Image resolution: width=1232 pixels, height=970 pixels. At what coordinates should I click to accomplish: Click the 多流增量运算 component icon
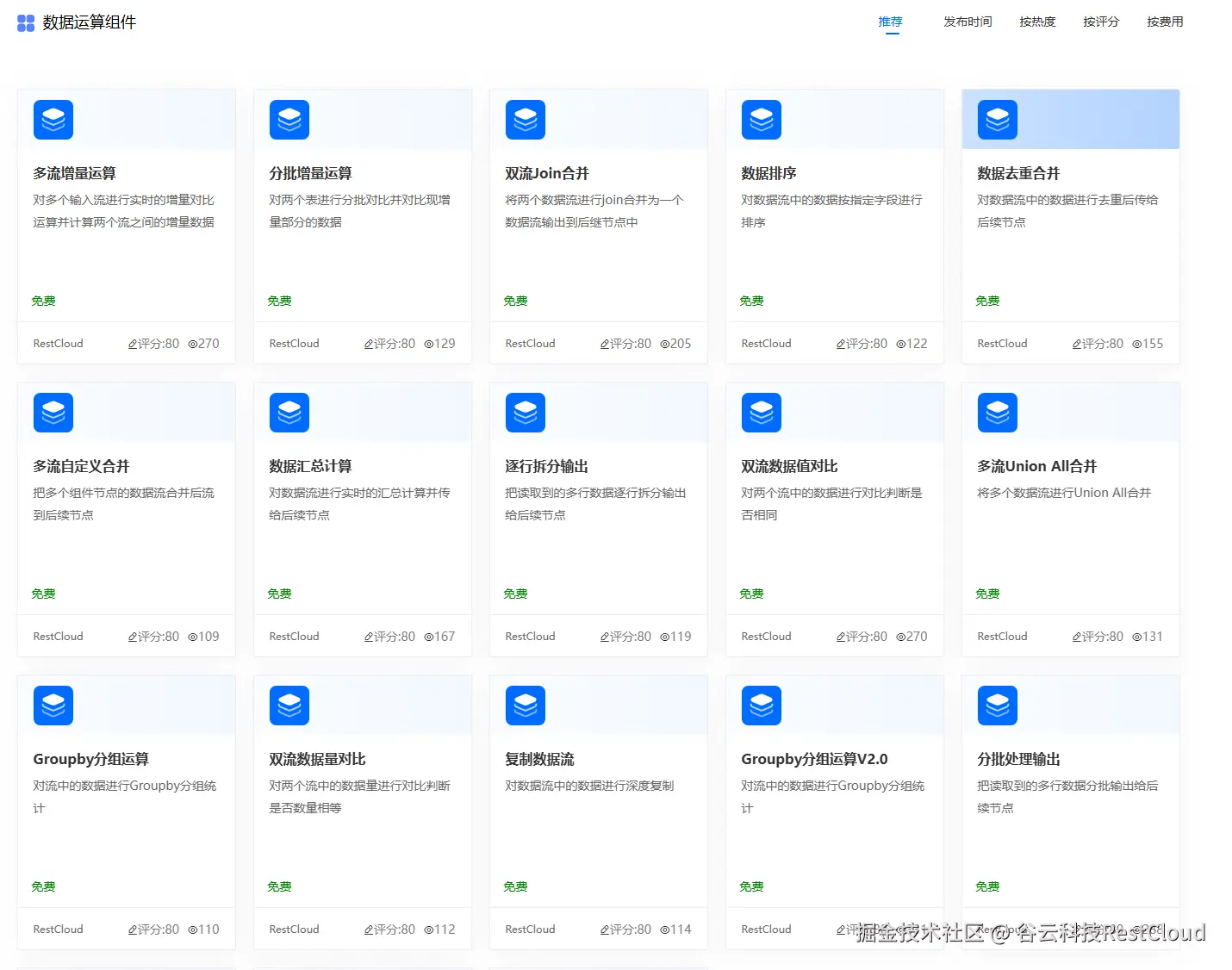[53, 120]
